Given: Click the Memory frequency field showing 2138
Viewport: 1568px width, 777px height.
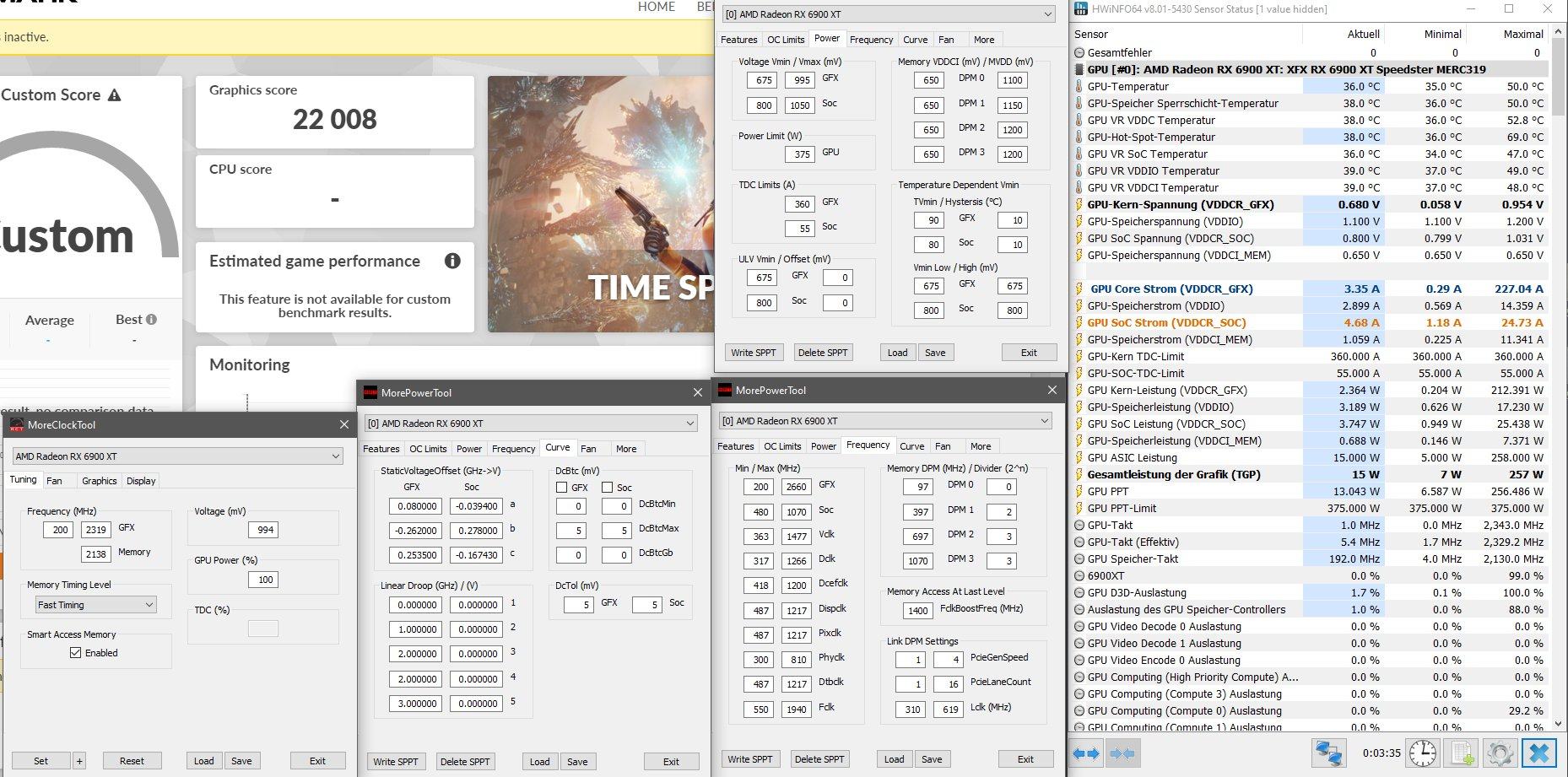Looking at the screenshot, I should [95, 554].
